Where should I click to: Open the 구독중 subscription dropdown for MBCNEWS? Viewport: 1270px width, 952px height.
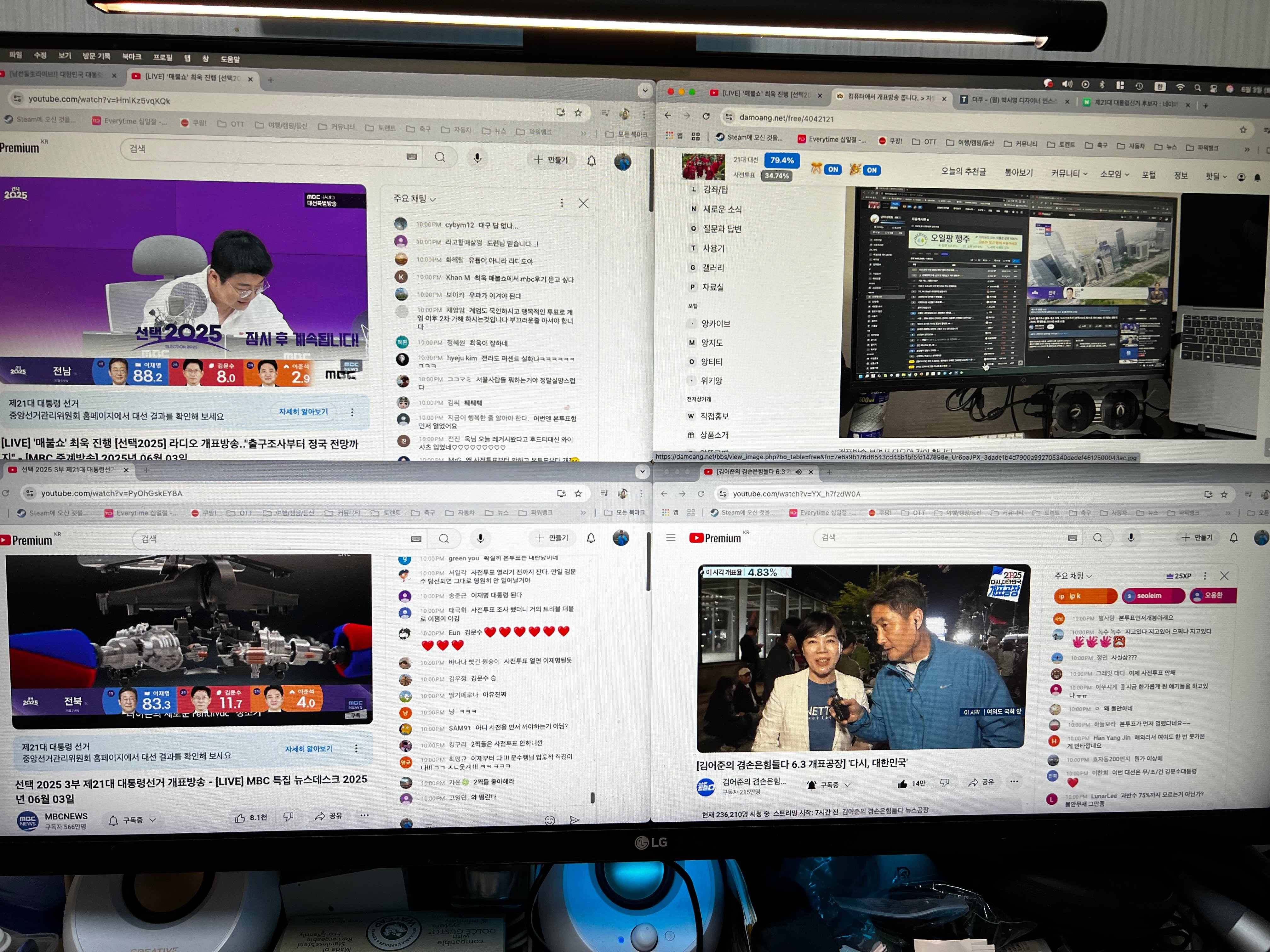pyautogui.click(x=133, y=821)
